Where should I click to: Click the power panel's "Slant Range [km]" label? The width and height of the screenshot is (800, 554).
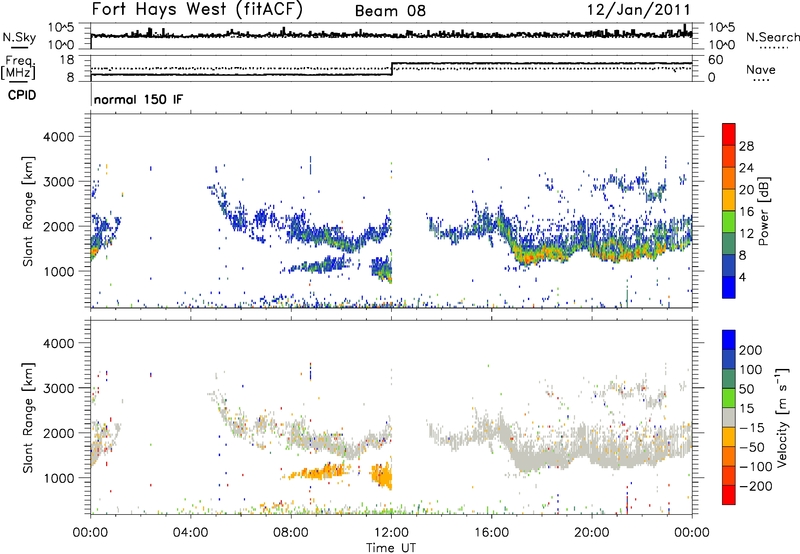[x=28, y=211]
